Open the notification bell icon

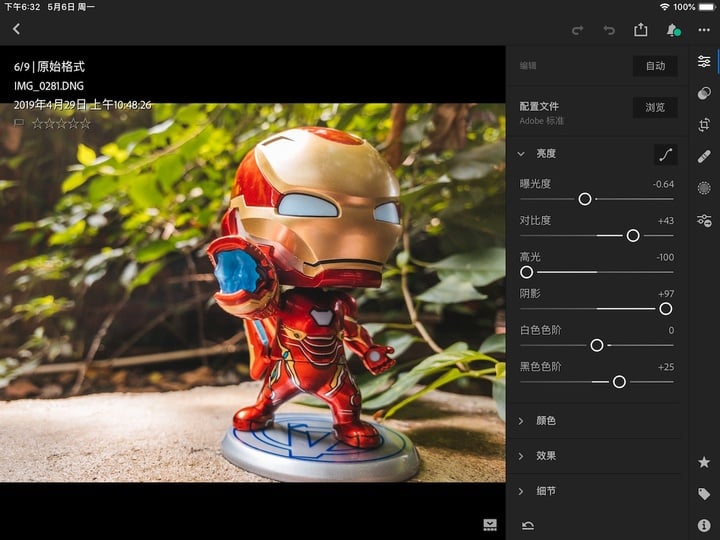click(x=673, y=30)
